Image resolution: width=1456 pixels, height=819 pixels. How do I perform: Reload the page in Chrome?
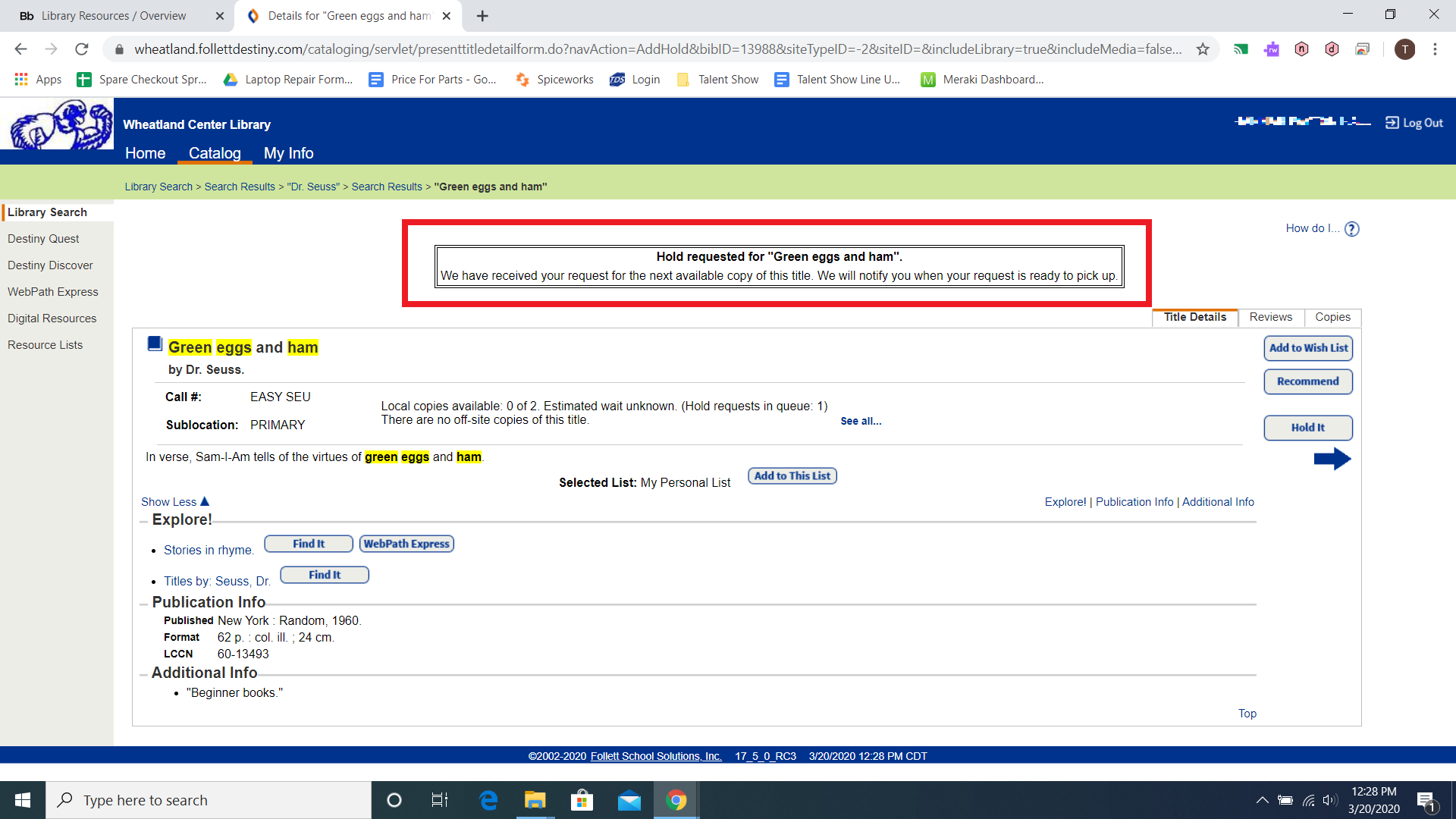click(x=82, y=49)
